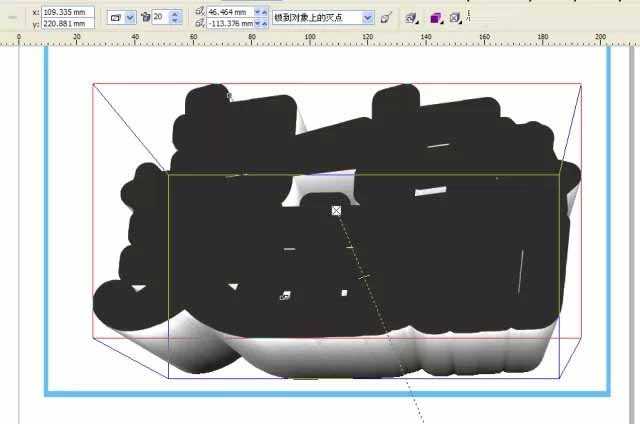The width and height of the screenshot is (640, 424).
Task: Click the x position field 109.335 mm
Action: tap(67, 12)
